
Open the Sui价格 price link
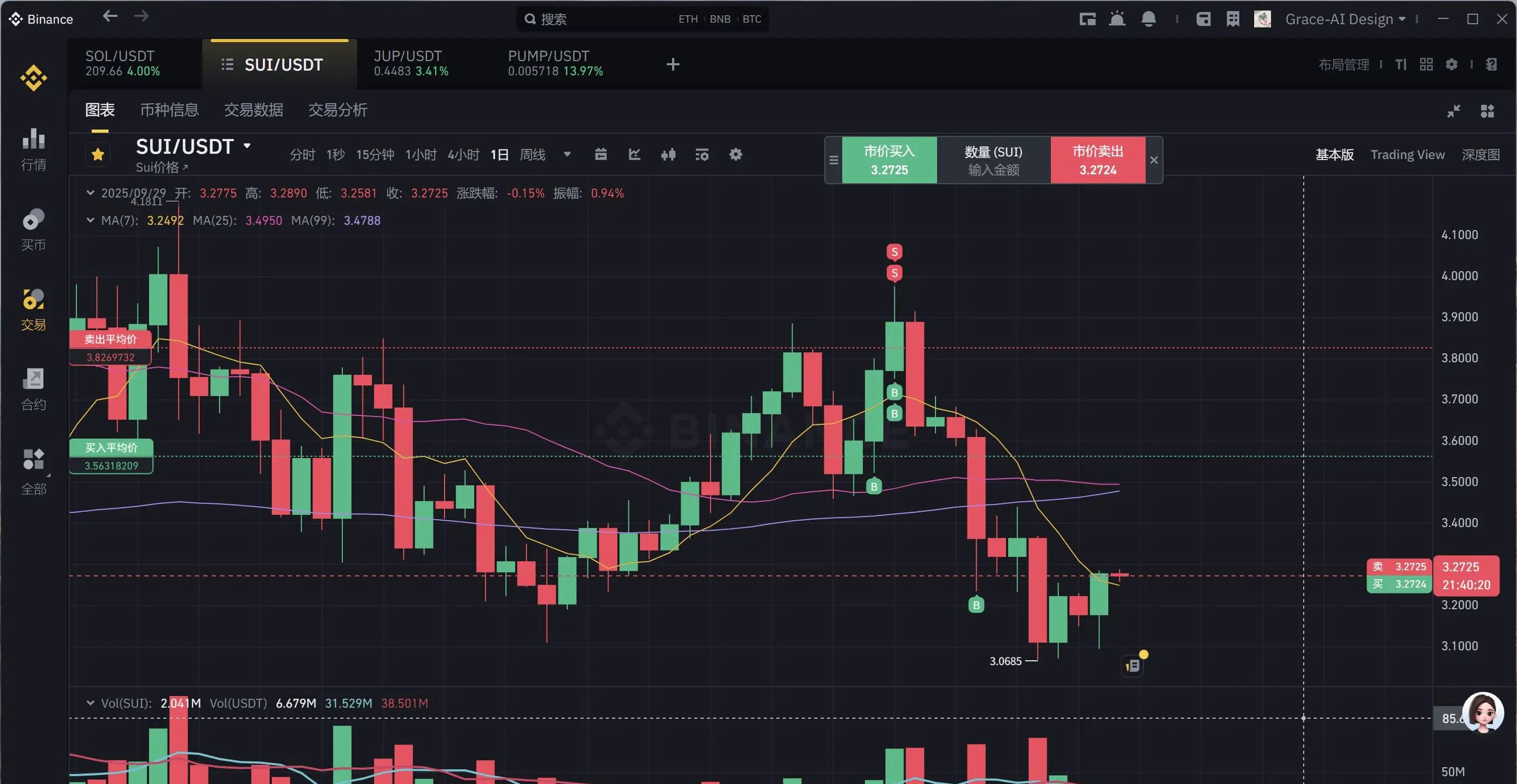[161, 167]
